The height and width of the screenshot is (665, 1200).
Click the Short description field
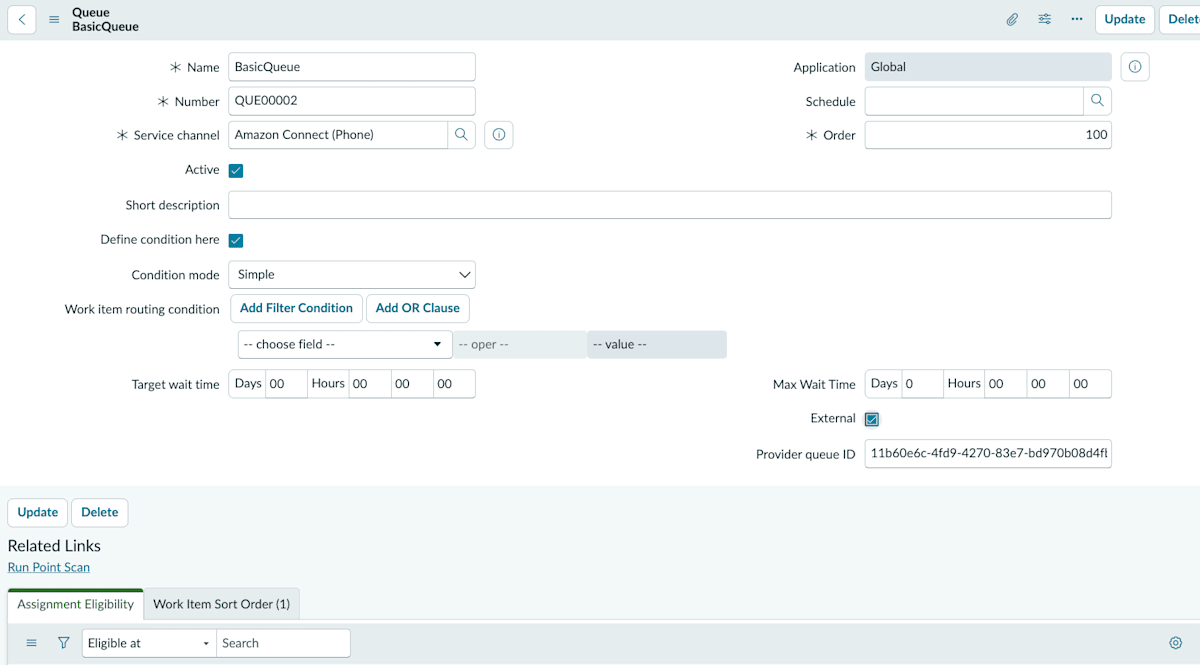coord(670,205)
